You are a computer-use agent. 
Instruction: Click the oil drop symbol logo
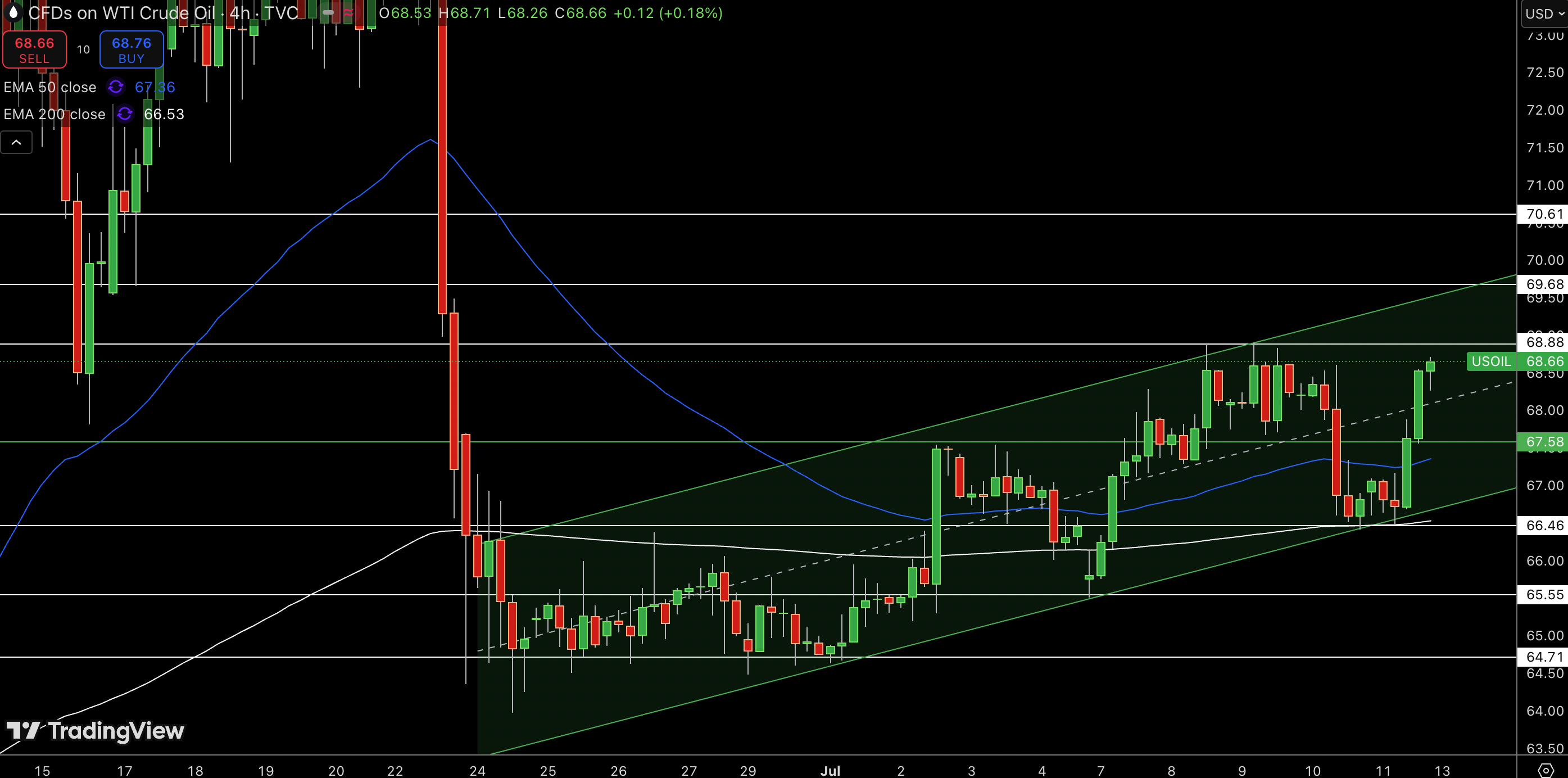point(13,12)
